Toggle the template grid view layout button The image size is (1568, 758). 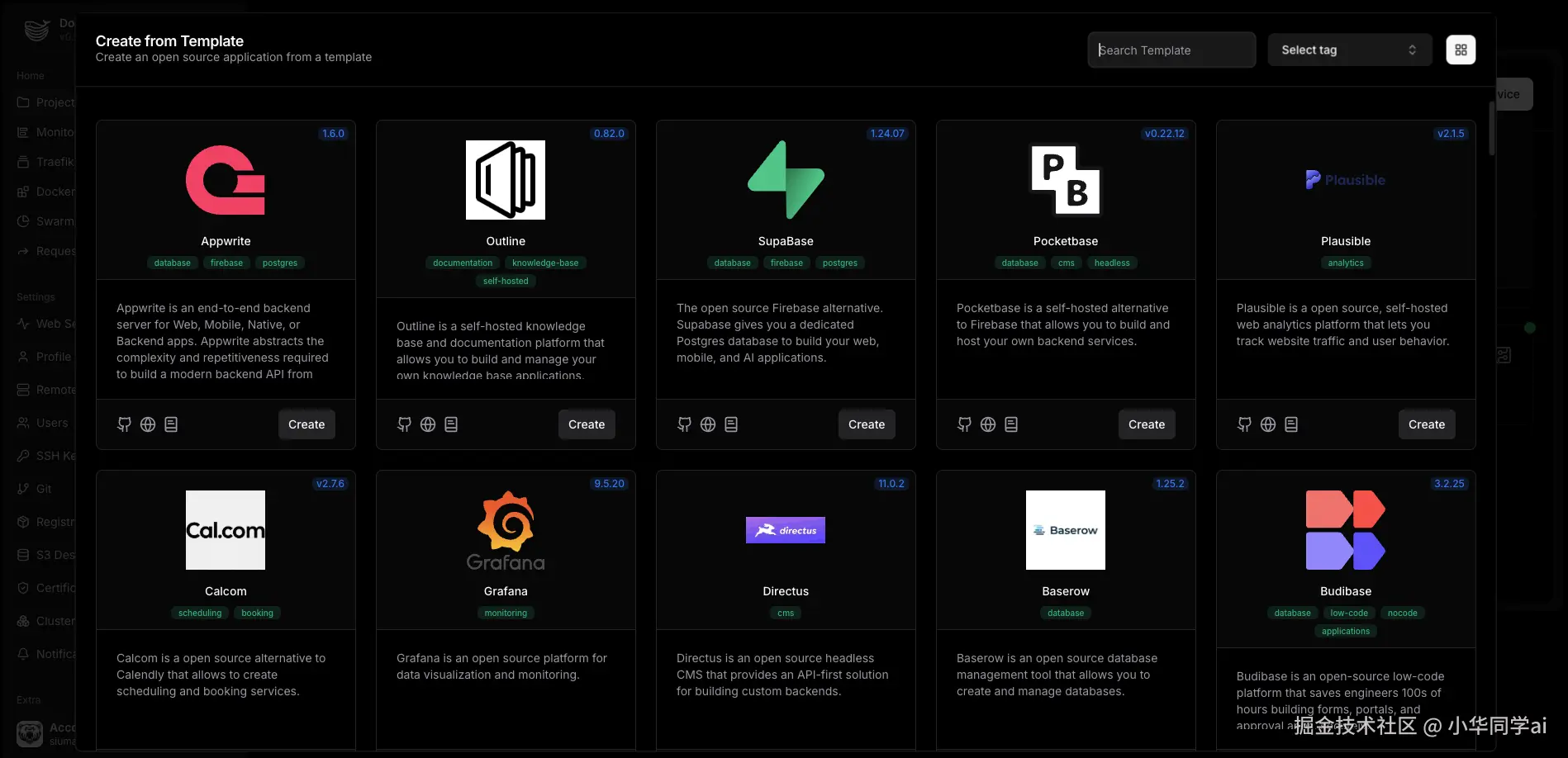point(1461,50)
